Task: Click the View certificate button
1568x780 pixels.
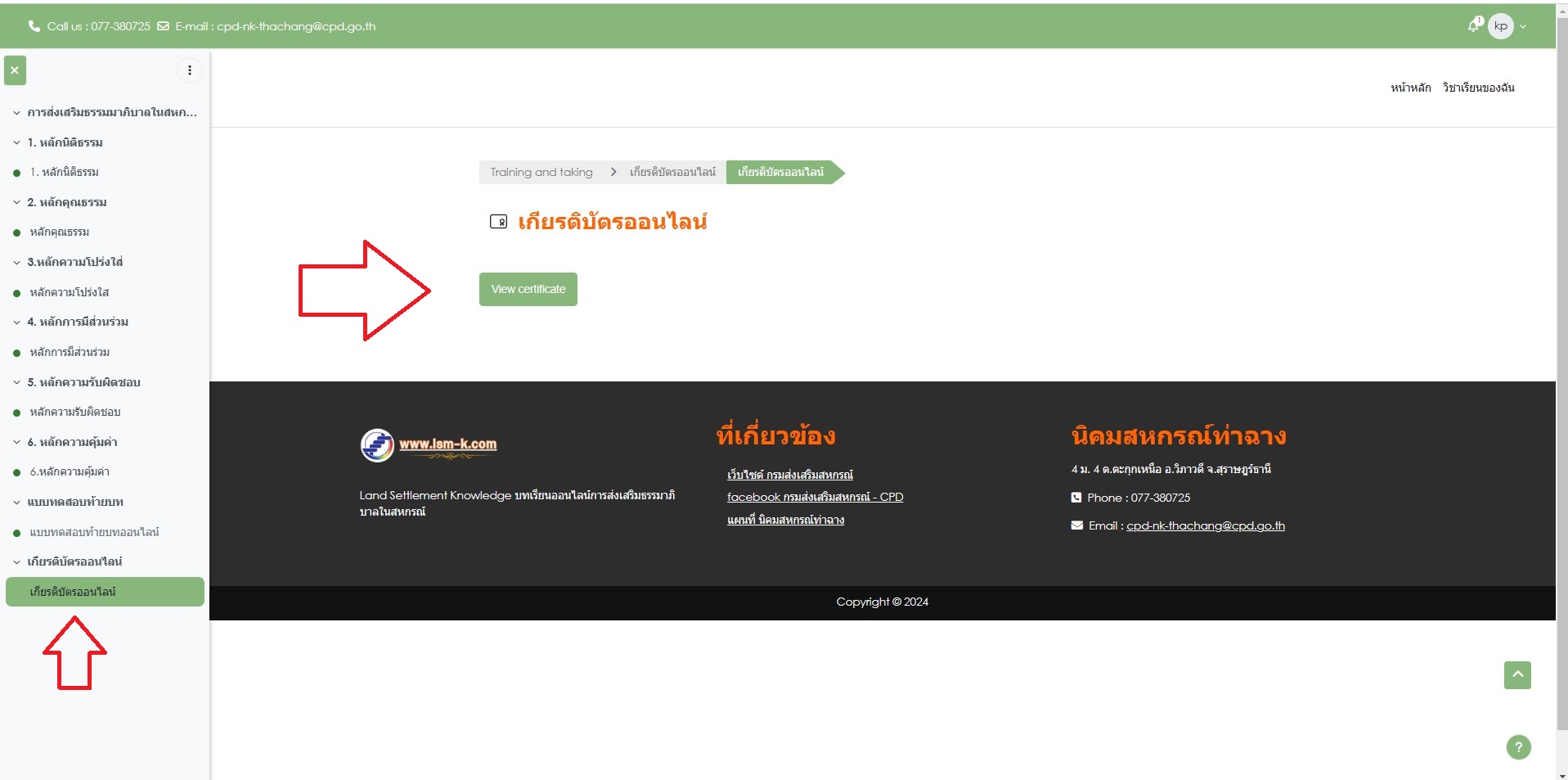Action: [528, 289]
